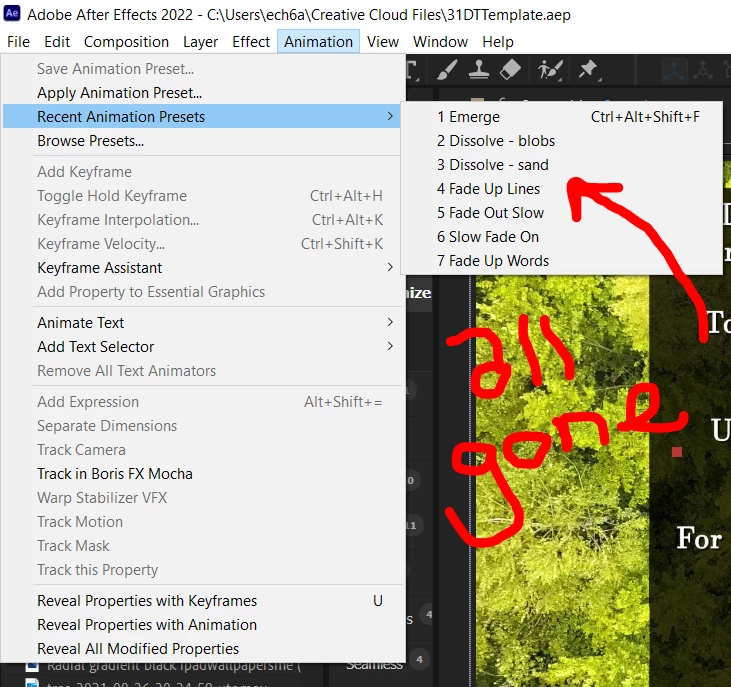Viewport: 731px width, 687px height.
Task: Click the After Effects app icon in title bar
Action: pos(12,13)
